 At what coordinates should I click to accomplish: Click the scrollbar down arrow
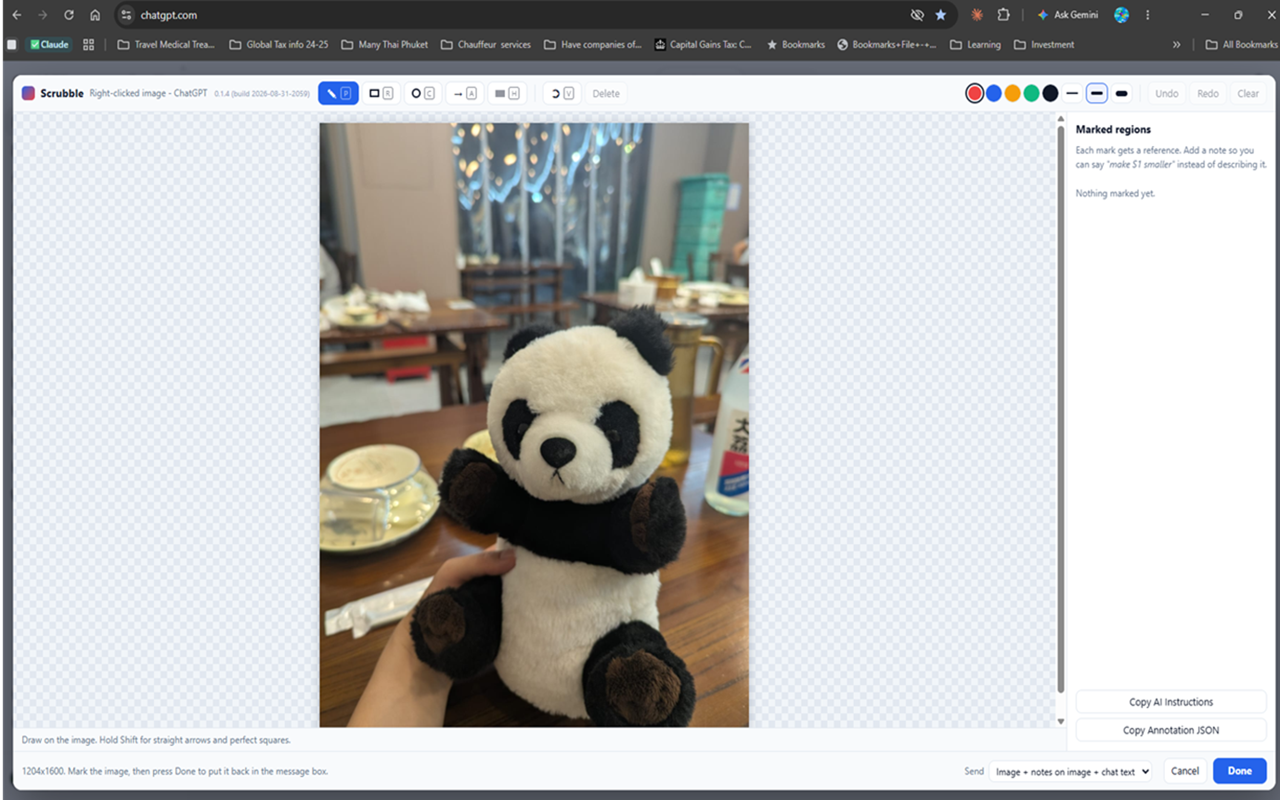[x=1061, y=721]
